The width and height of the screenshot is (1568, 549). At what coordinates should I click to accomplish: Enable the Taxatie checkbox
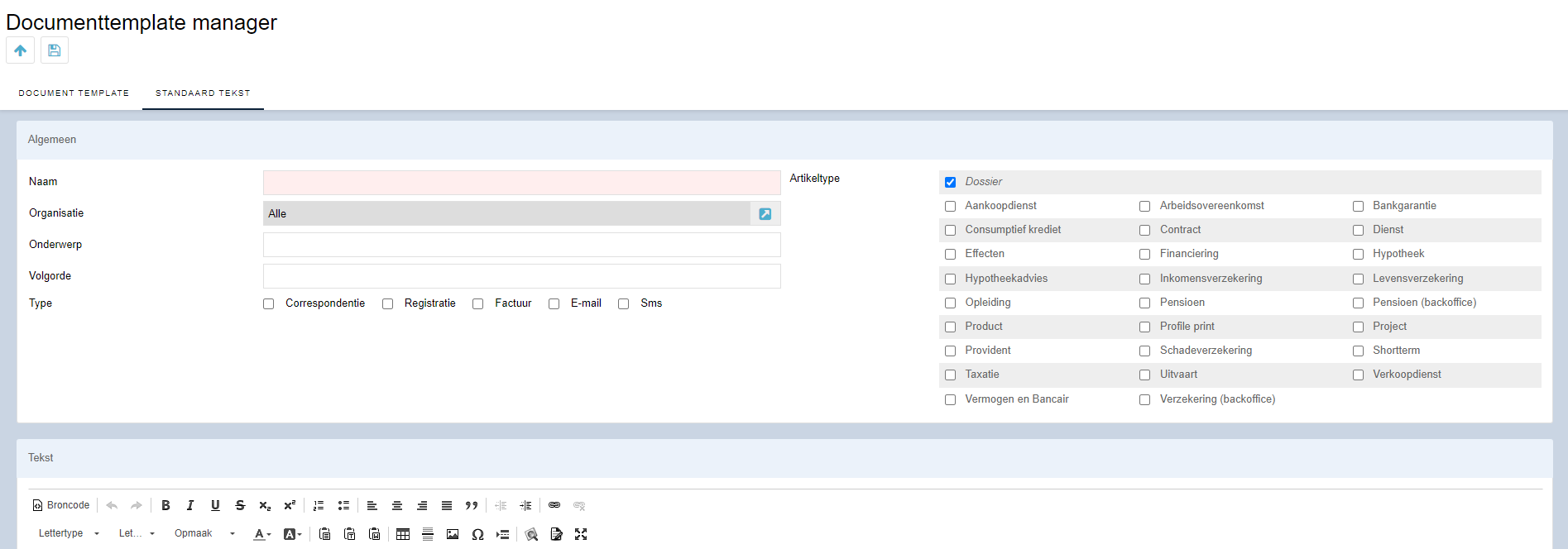[x=951, y=375]
